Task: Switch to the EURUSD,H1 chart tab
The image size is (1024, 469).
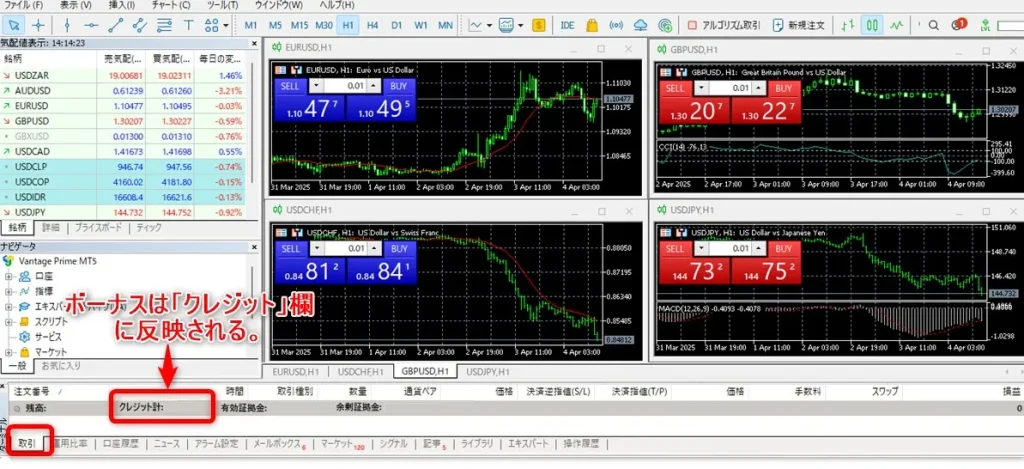Action: click(x=295, y=372)
